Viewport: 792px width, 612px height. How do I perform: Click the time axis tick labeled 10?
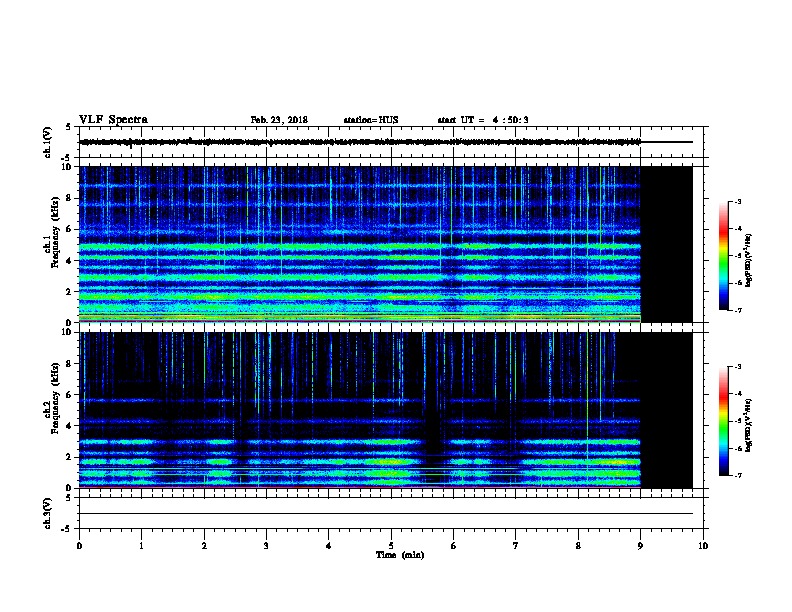pos(703,545)
